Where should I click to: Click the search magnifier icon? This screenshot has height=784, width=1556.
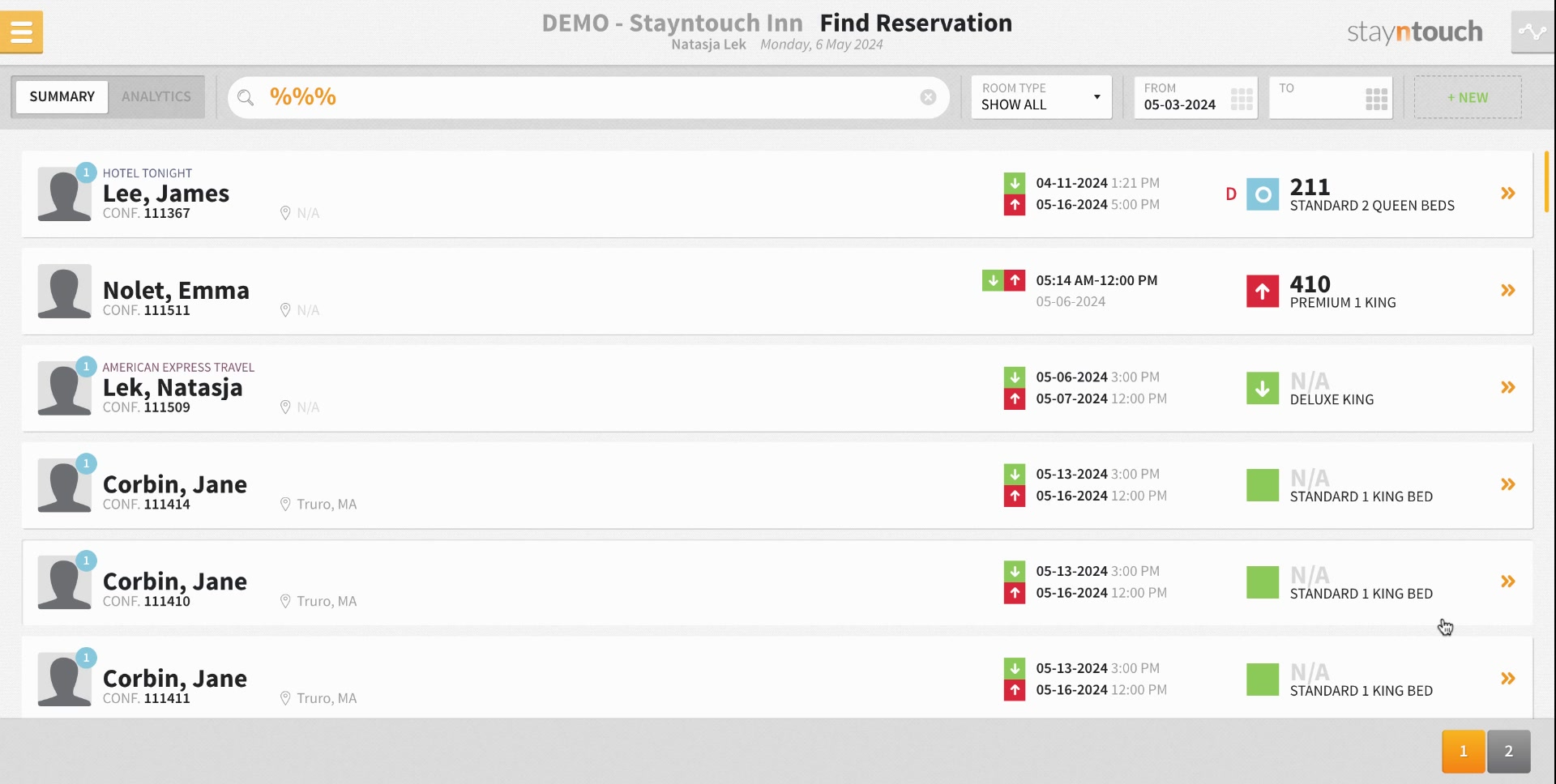tap(246, 98)
